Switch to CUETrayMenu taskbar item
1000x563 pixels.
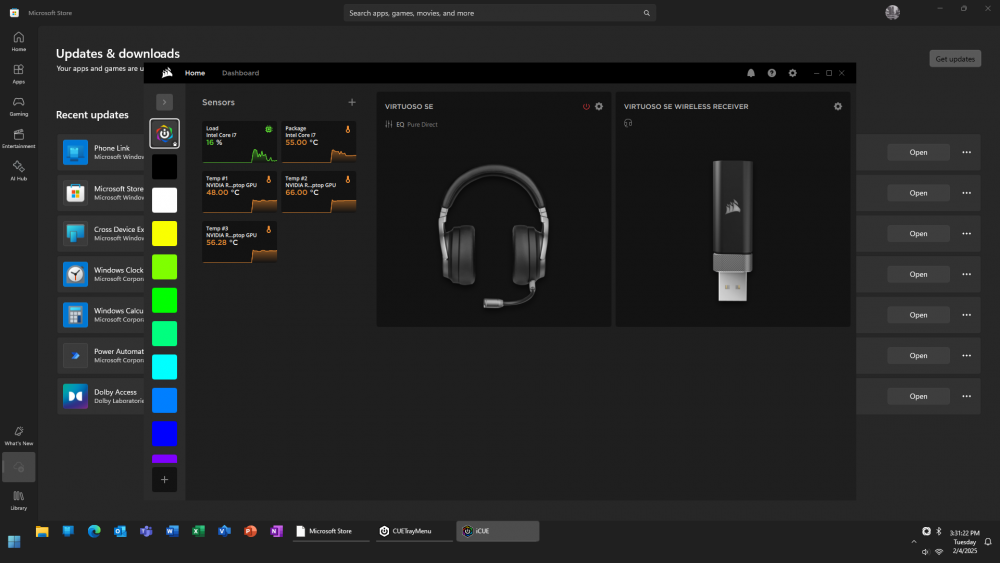click(414, 531)
